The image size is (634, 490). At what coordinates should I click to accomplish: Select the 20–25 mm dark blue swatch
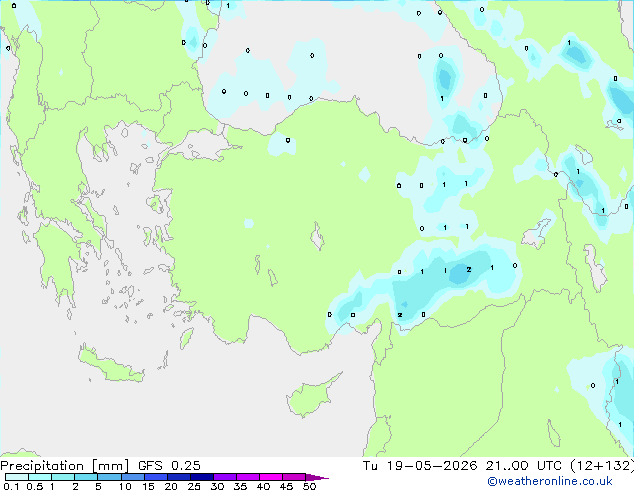[x=178, y=477]
